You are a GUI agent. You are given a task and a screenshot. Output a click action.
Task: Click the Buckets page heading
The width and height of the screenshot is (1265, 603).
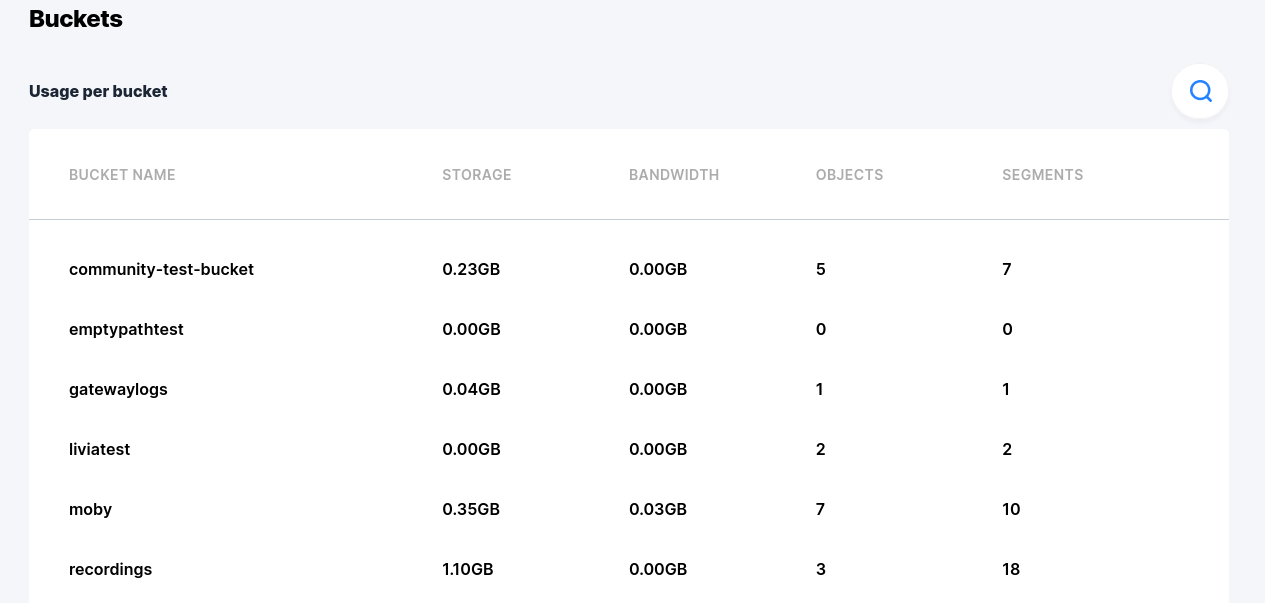pos(75,18)
